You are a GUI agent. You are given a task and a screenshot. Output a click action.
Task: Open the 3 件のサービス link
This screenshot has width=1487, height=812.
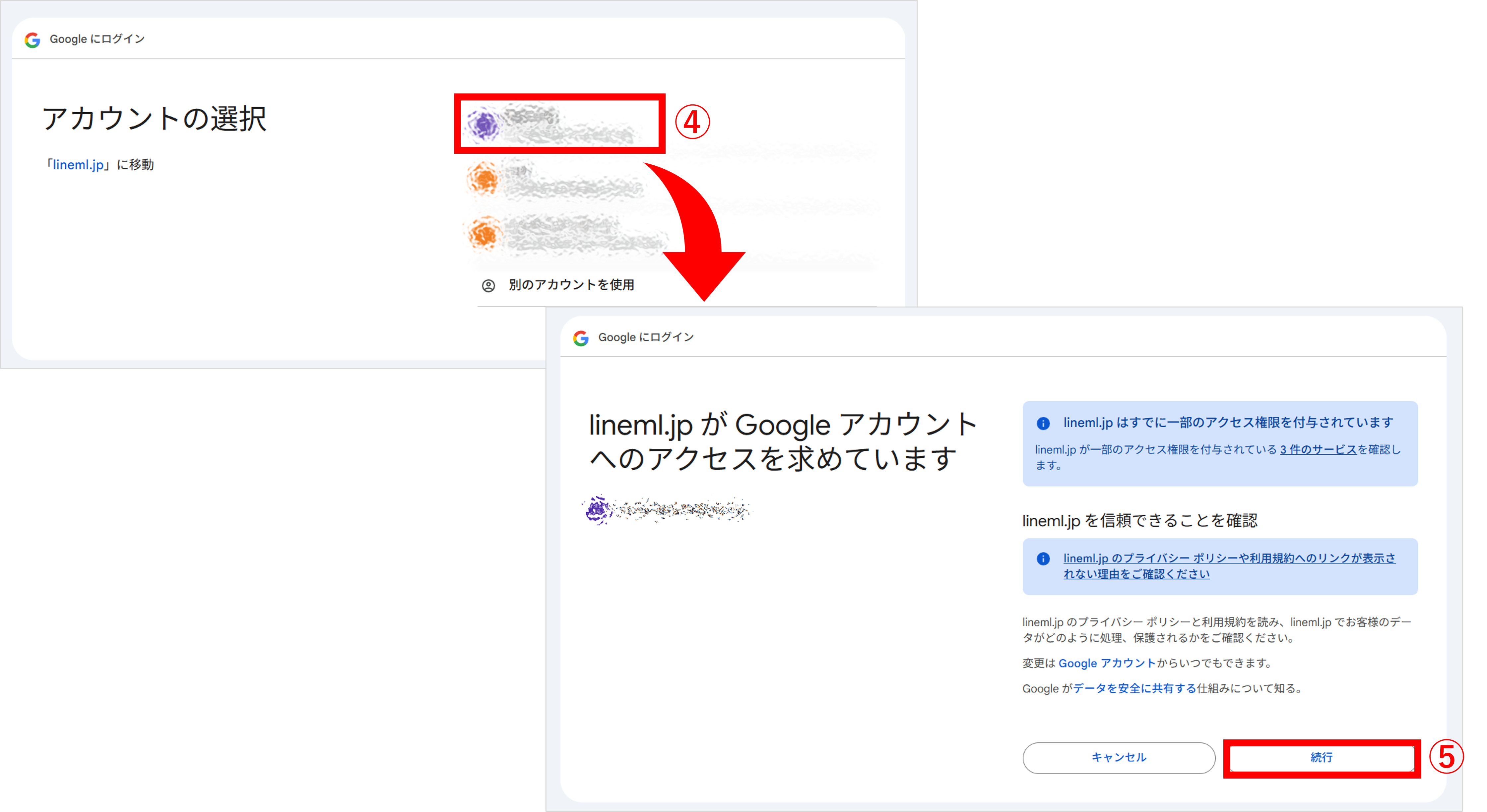point(1318,449)
